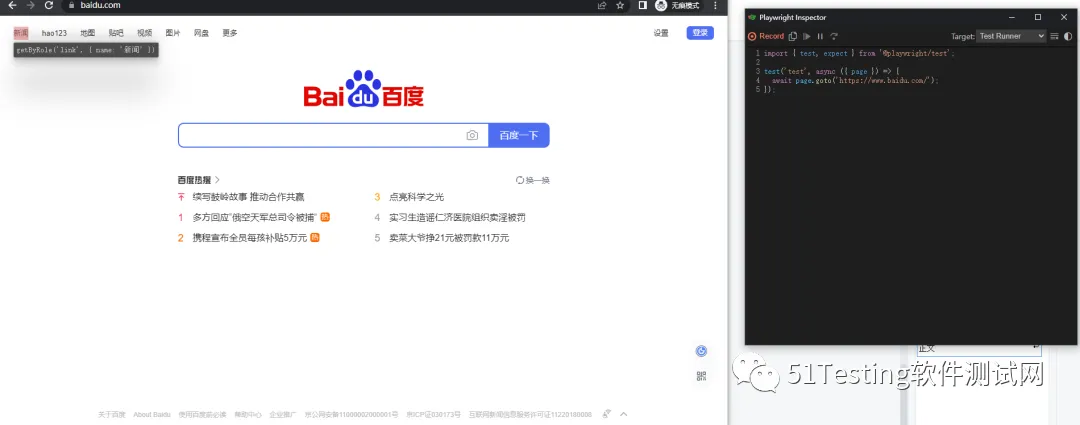Open hot search 点亮科学之光

point(417,197)
